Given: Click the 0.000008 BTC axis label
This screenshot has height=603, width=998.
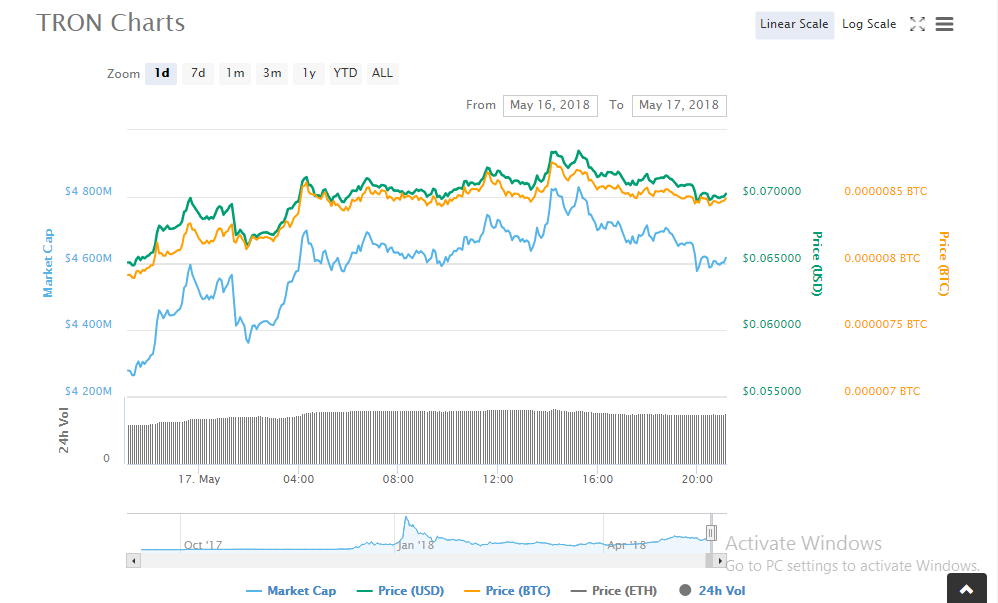Looking at the screenshot, I should click(x=882, y=259).
